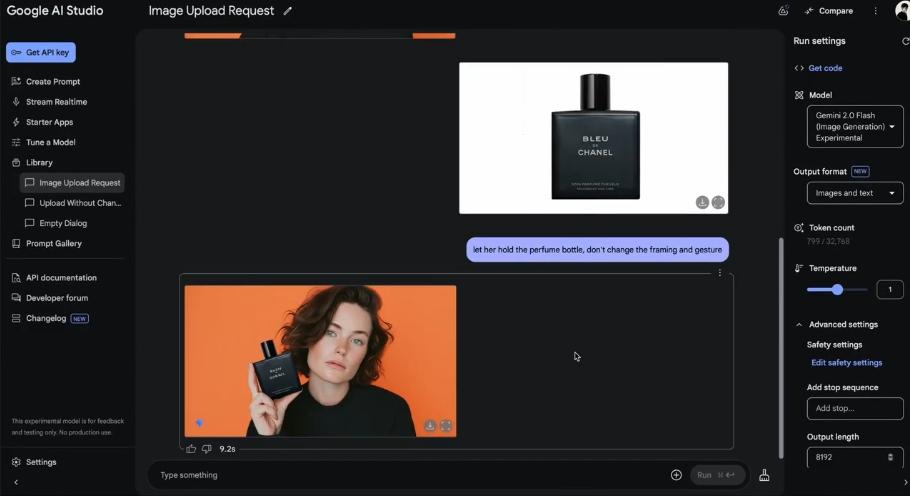The width and height of the screenshot is (910, 496).
Task: Click the thumbs up icon
Action: pyautogui.click(x=191, y=449)
